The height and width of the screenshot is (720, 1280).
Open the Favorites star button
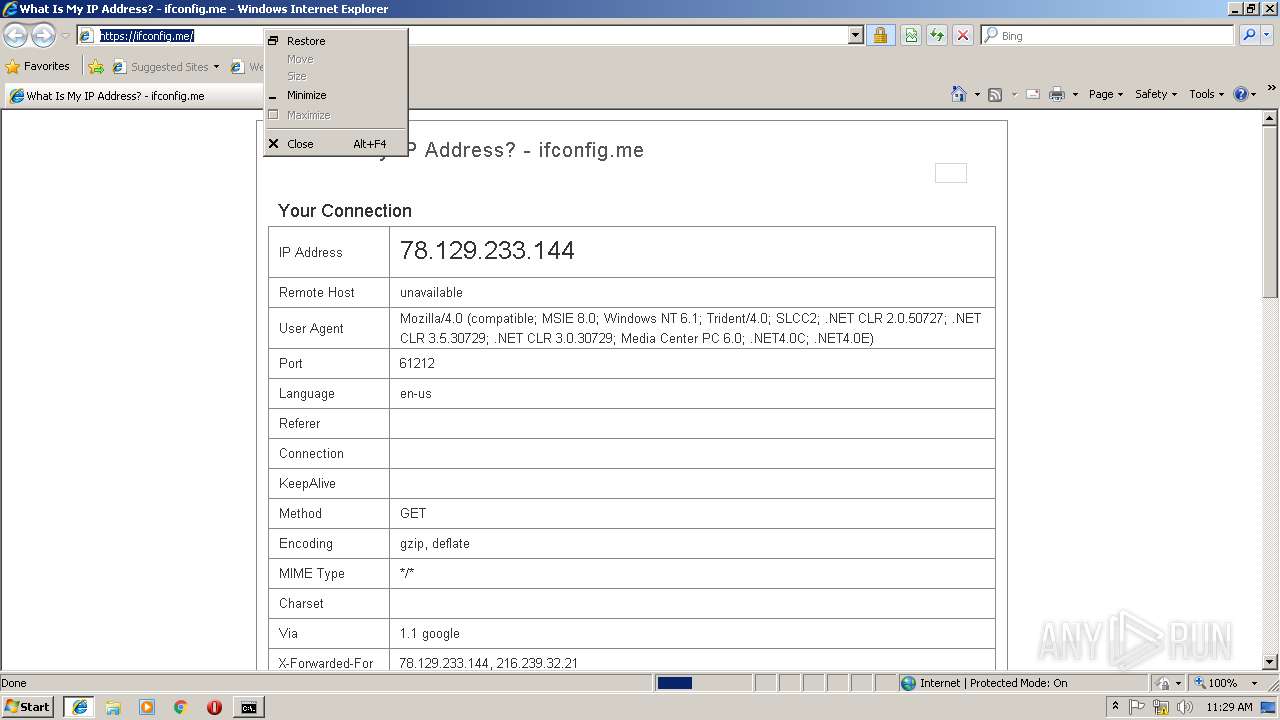38,66
